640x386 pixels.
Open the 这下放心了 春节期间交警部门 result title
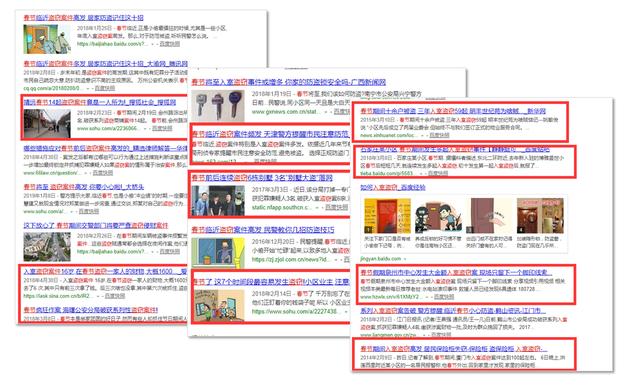(96, 225)
